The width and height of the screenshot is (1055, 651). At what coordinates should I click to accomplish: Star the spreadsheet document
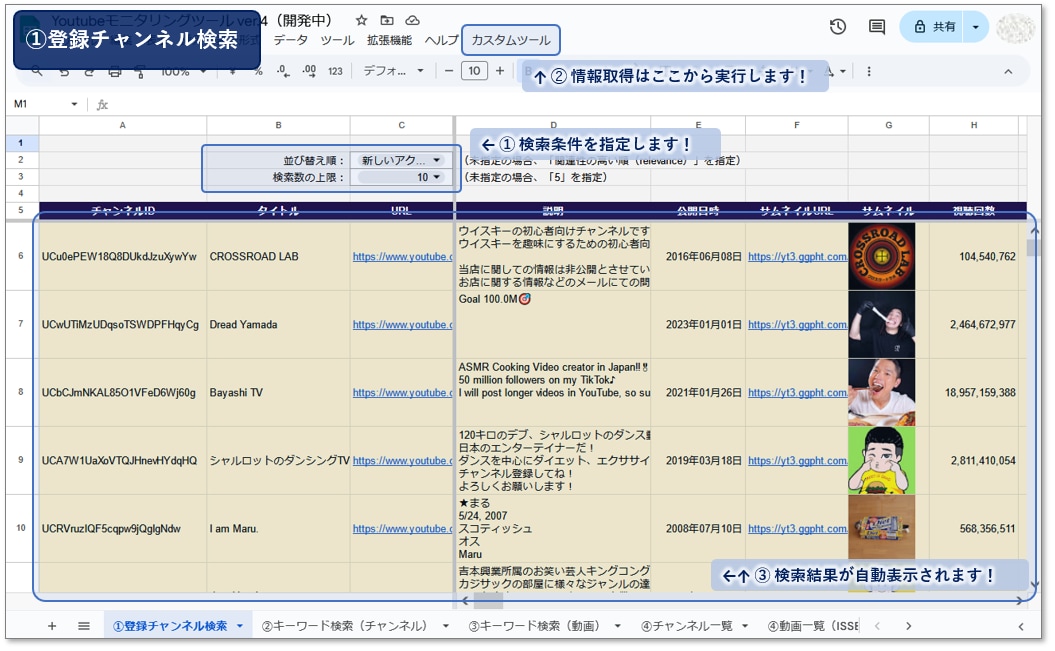[361, 20]
